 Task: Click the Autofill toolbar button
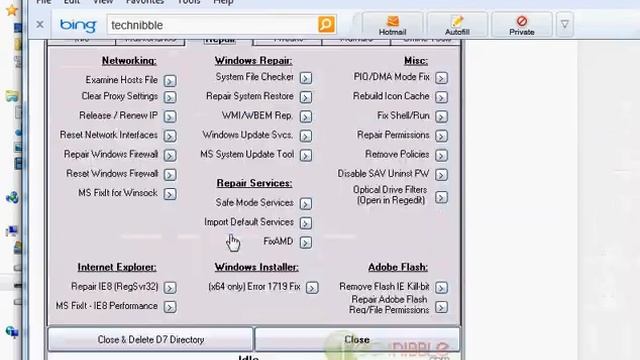point(457,25)
